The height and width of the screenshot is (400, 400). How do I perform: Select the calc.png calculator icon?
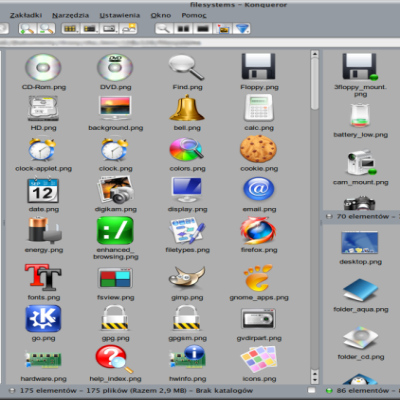click(x=259, y=108)
